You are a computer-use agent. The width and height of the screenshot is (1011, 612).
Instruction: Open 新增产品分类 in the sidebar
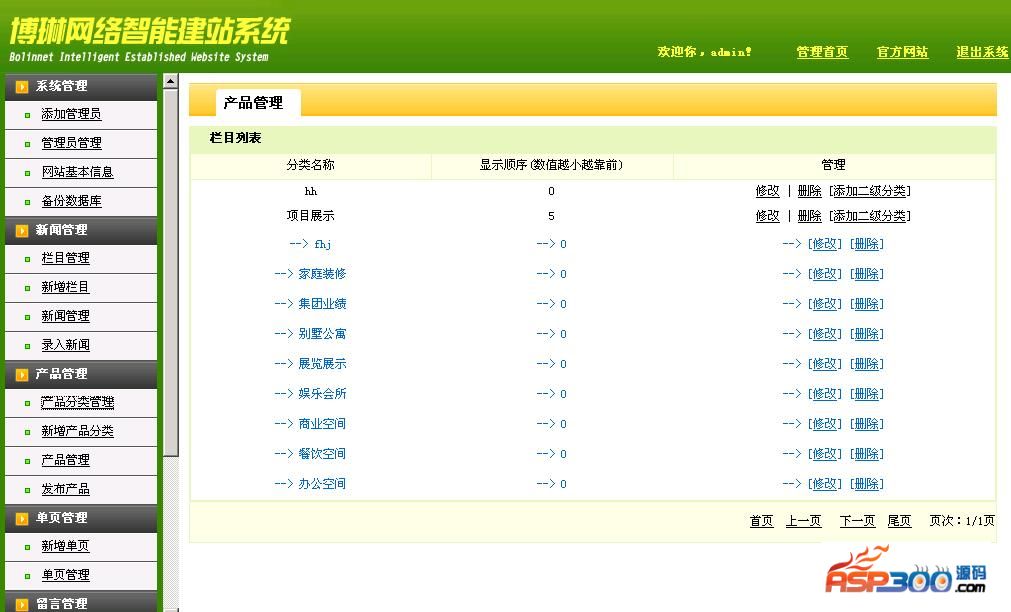[77, 431]
